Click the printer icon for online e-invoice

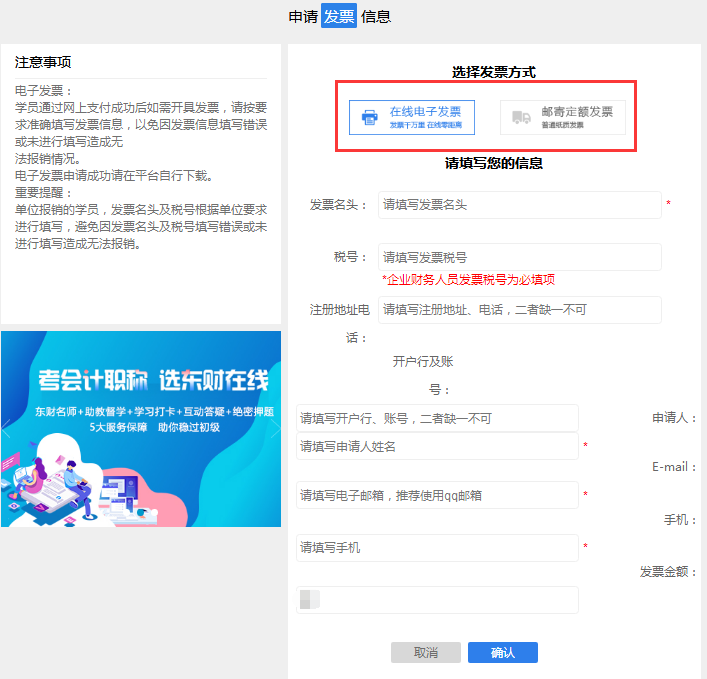370,117
